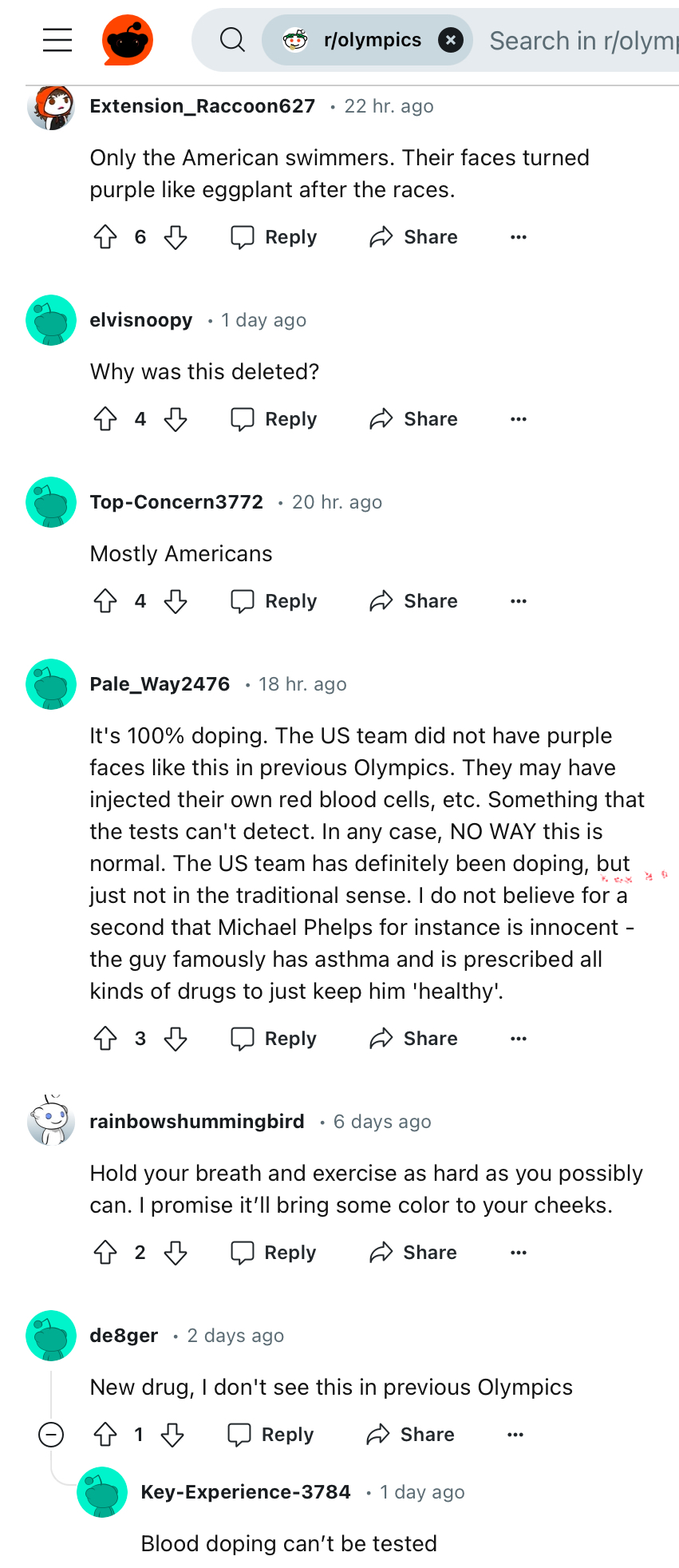Click the Reddit Snoo logo
This screenshot has height=1568, width=679.
point(128,40)
